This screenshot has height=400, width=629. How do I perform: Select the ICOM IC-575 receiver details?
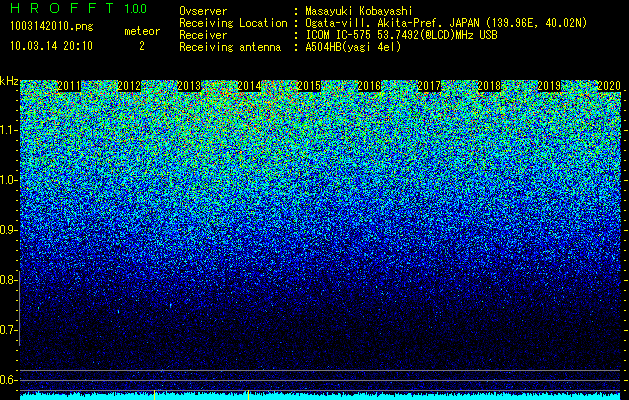[402, 35]
